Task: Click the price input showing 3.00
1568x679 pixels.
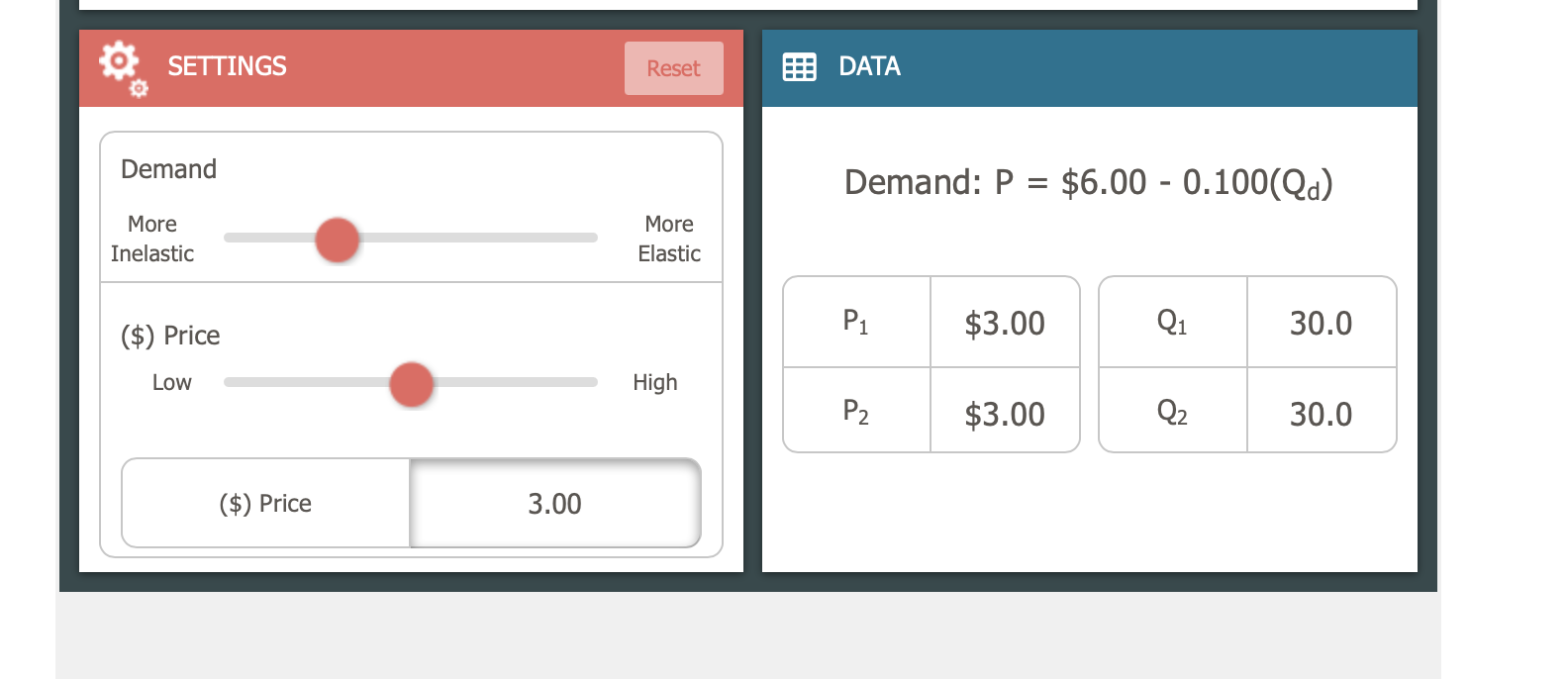Action: 554,503
